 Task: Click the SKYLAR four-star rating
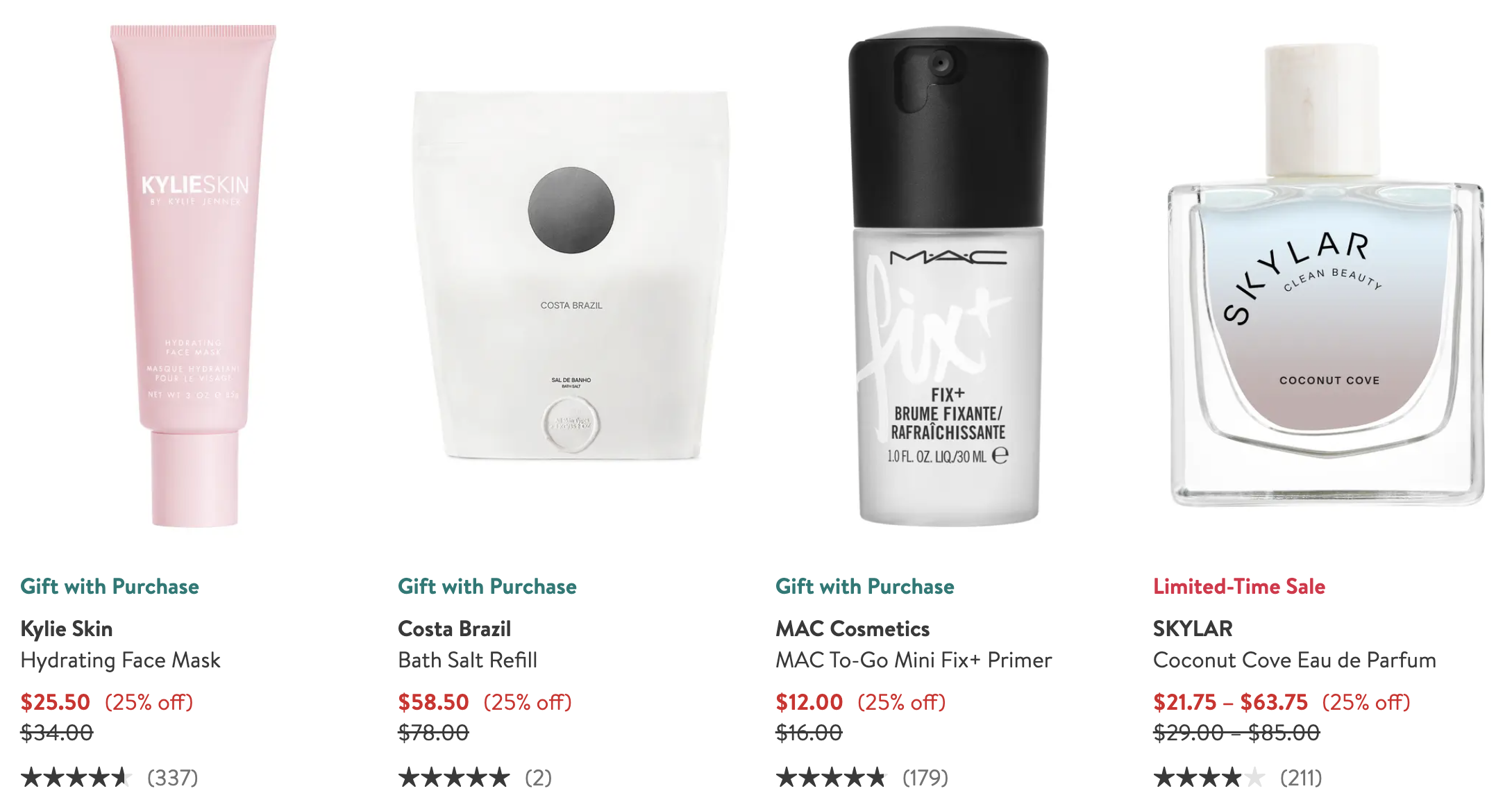coord(1209,777)
